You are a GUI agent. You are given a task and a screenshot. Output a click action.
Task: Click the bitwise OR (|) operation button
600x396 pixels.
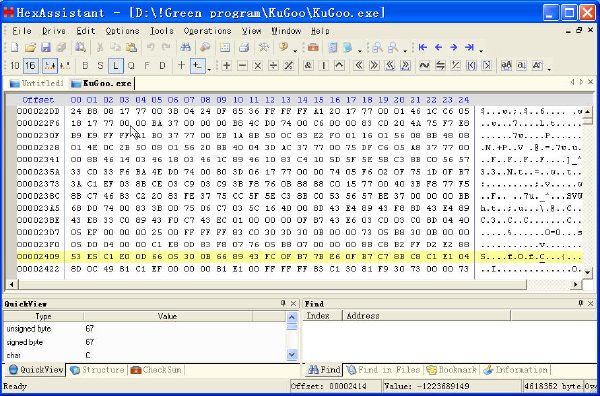pyautogui.click(x=324, y=66)
